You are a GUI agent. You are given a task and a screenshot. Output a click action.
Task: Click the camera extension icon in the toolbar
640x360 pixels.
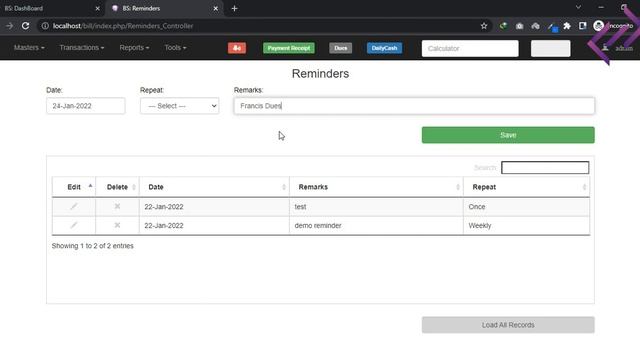[519, 26]
